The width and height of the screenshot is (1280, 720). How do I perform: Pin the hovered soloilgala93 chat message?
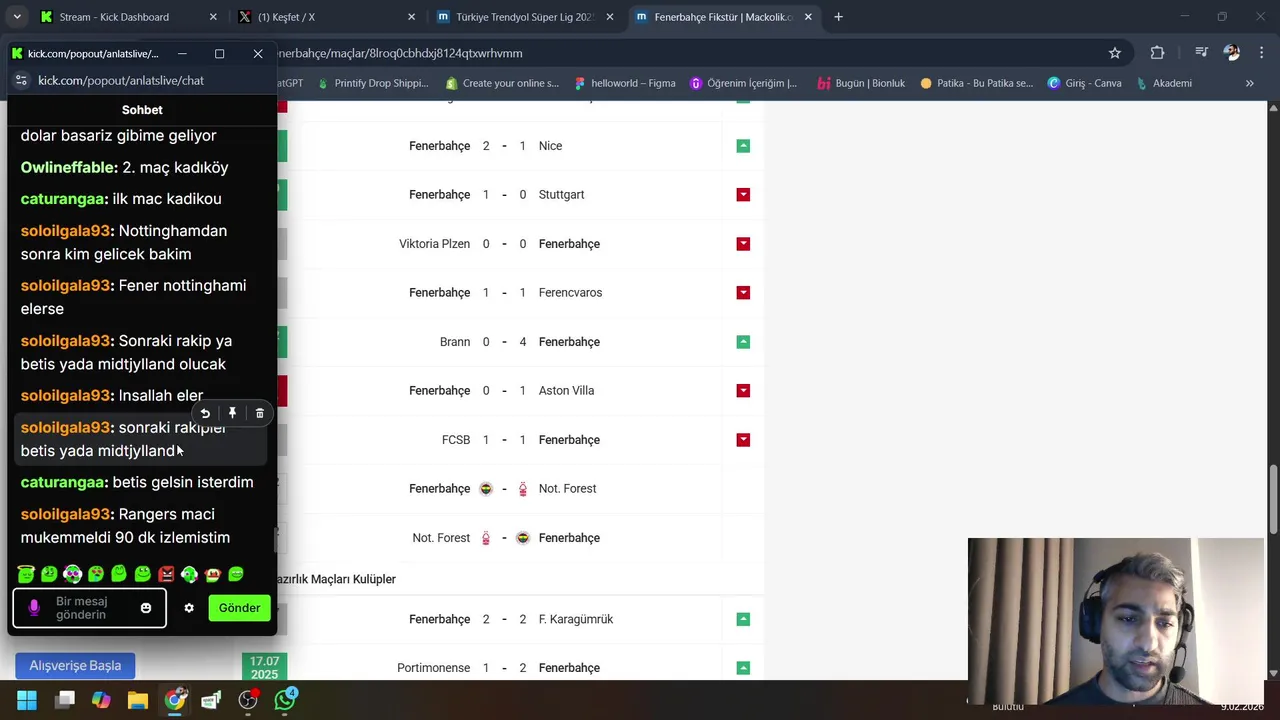point(232,413)
